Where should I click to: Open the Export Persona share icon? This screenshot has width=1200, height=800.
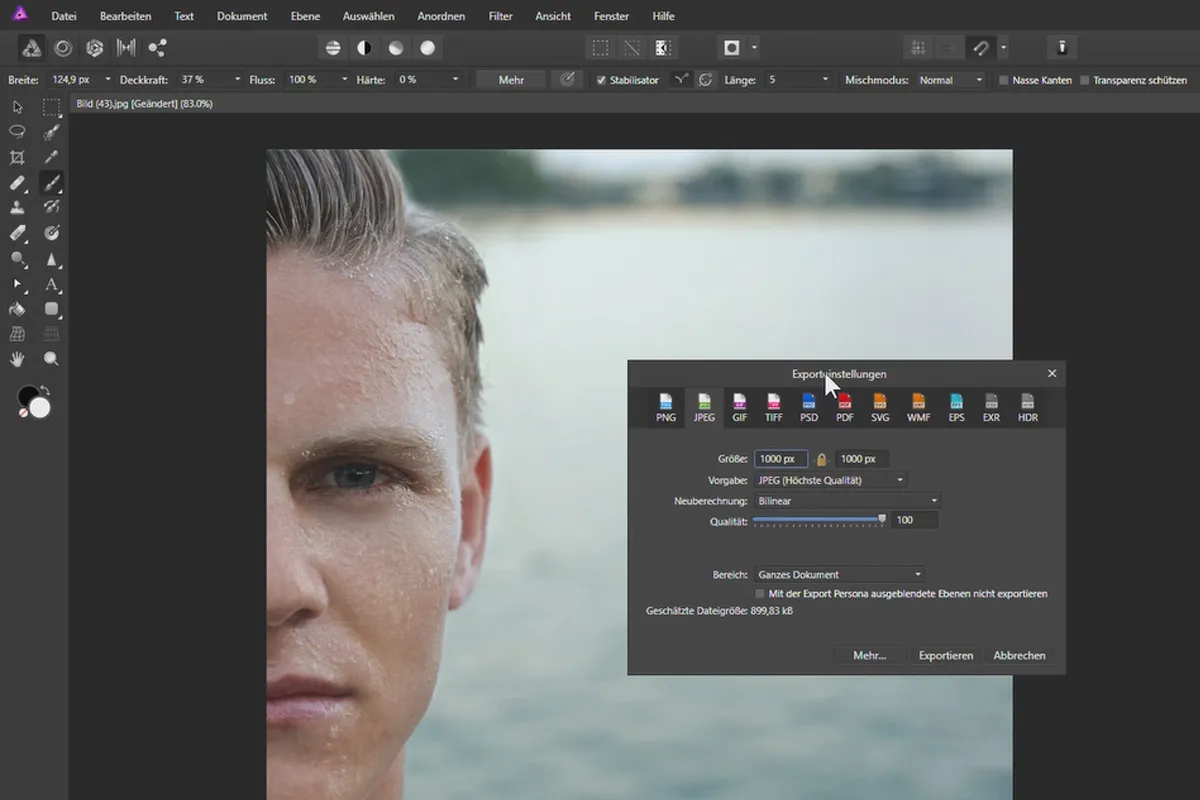tap(157, 47)
